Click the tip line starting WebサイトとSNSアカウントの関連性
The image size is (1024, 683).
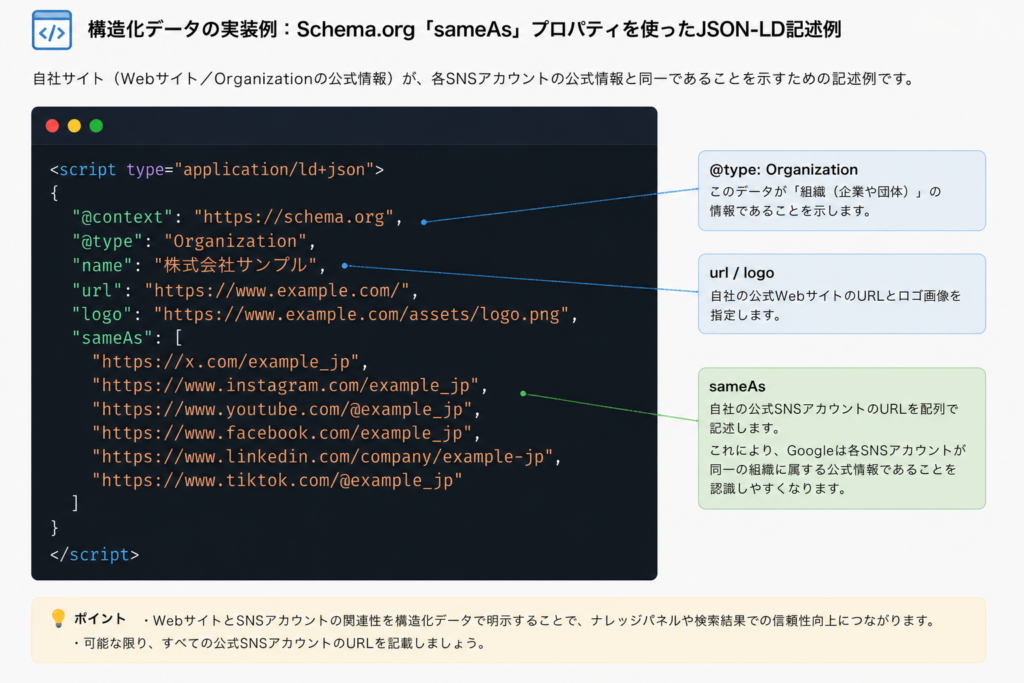point(539,621)
